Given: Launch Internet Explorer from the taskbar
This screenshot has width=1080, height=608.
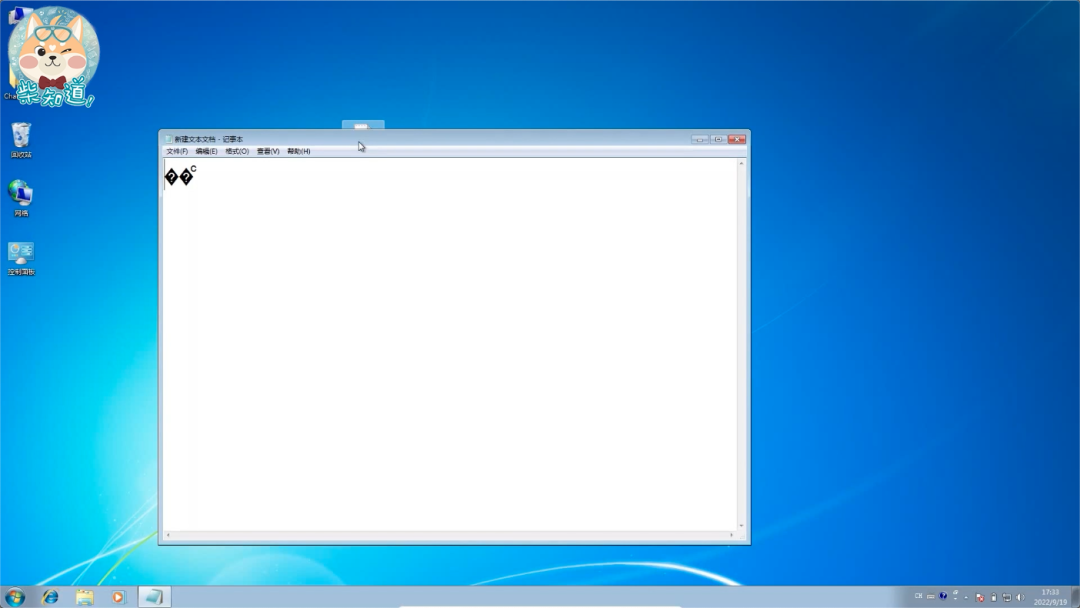Looking at the screenshot, I should click(50, 597).
